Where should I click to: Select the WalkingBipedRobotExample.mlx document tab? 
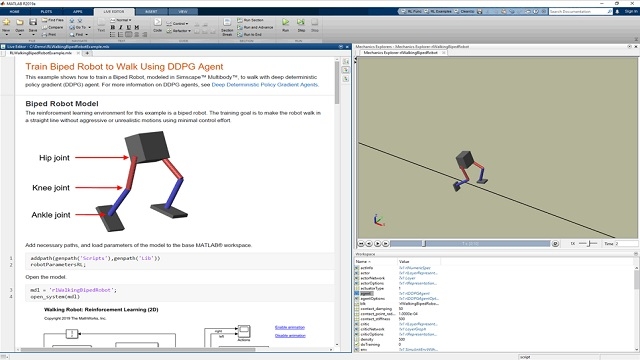click(x=40, y=53)
